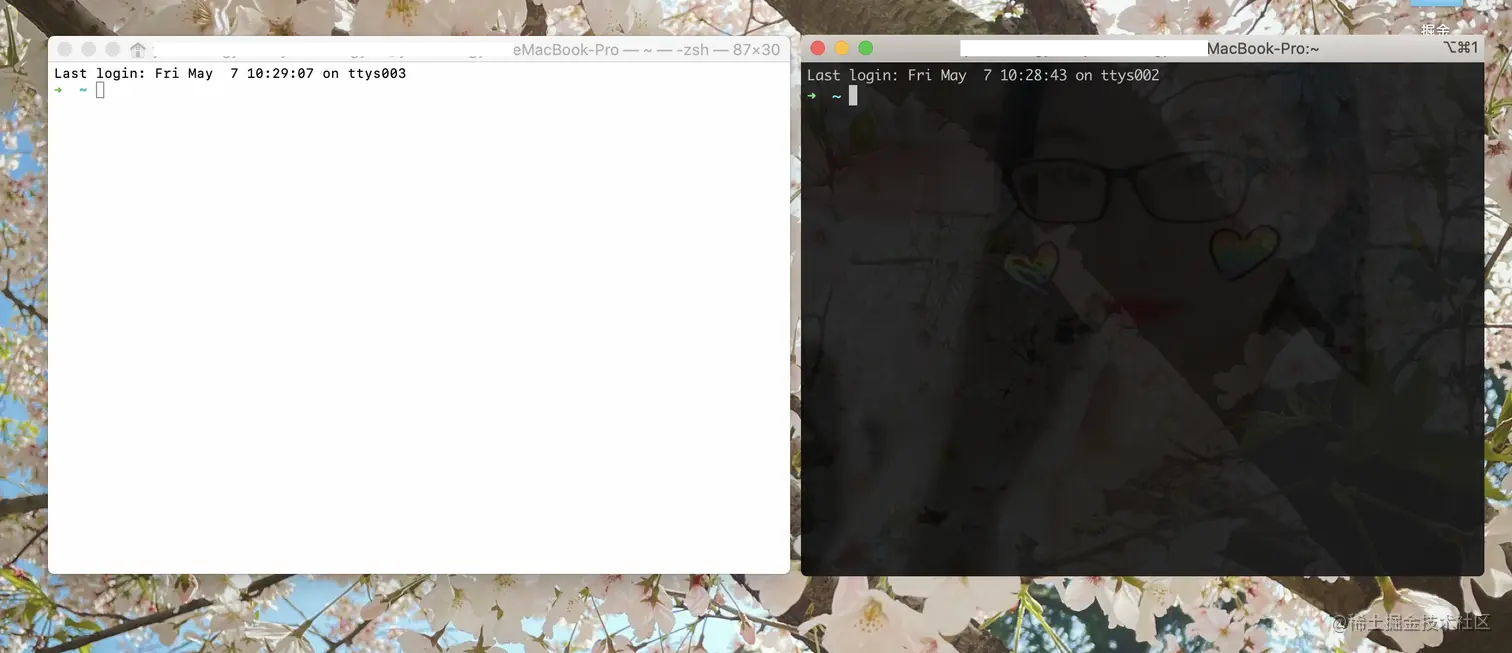Image resolution: width=1512 pixels, height=653 pixels.
Task: Click the cursor at the white terminal prompt
Action: [x=100, y=91]
